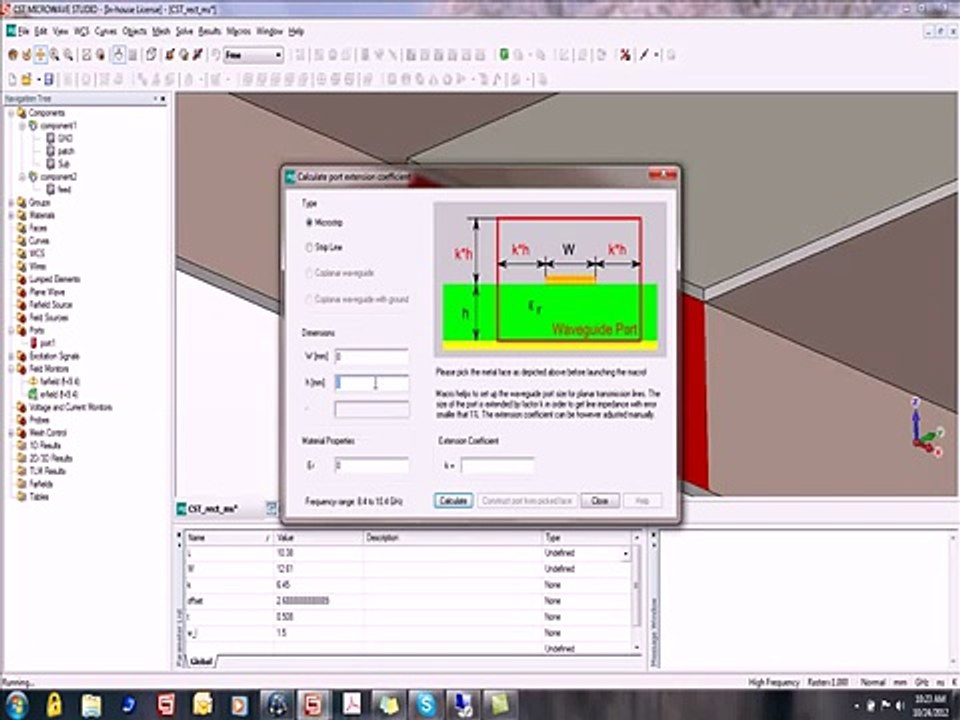Select the Microstrip radio button

pos(310,223)
